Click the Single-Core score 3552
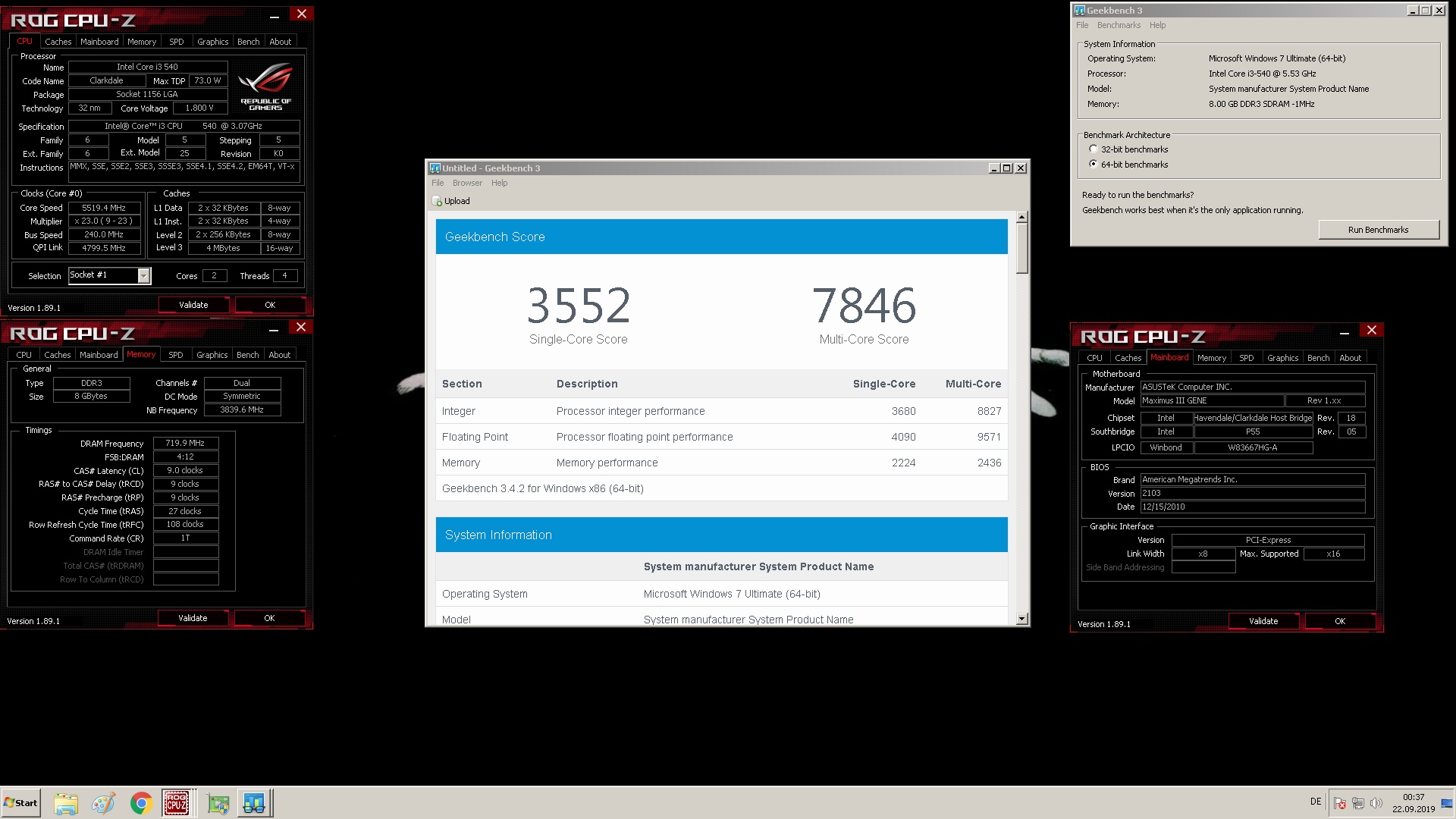This screenshot has width=1456, height=819. tap(579, 305)
